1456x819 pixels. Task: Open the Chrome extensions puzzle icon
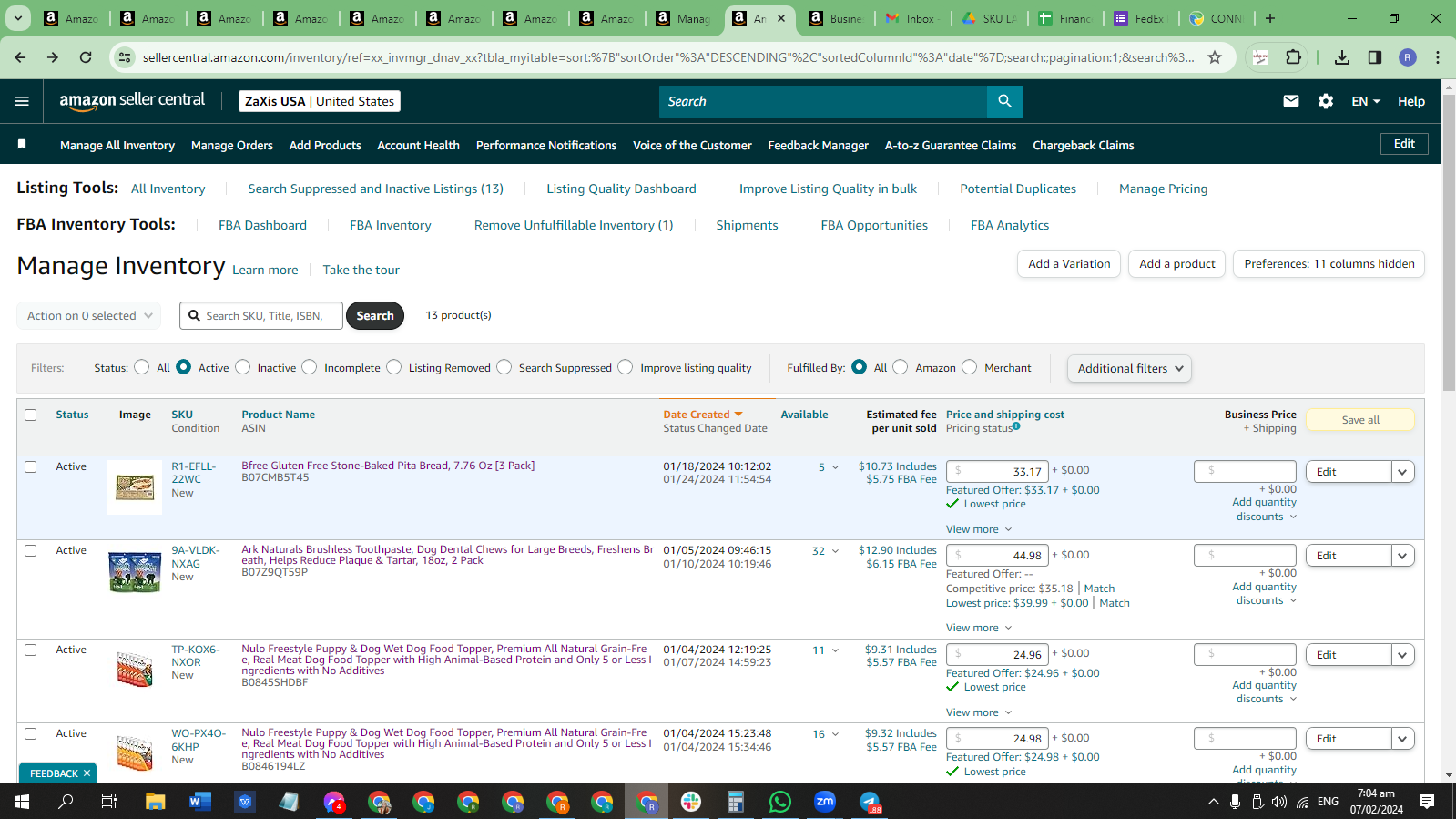pos(1293,57)
